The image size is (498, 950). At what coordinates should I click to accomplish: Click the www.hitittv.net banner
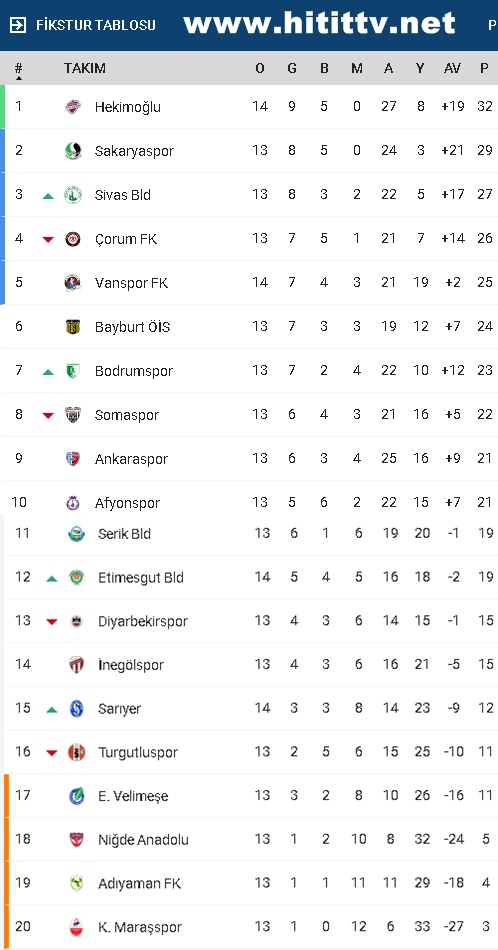pos(319,24)
